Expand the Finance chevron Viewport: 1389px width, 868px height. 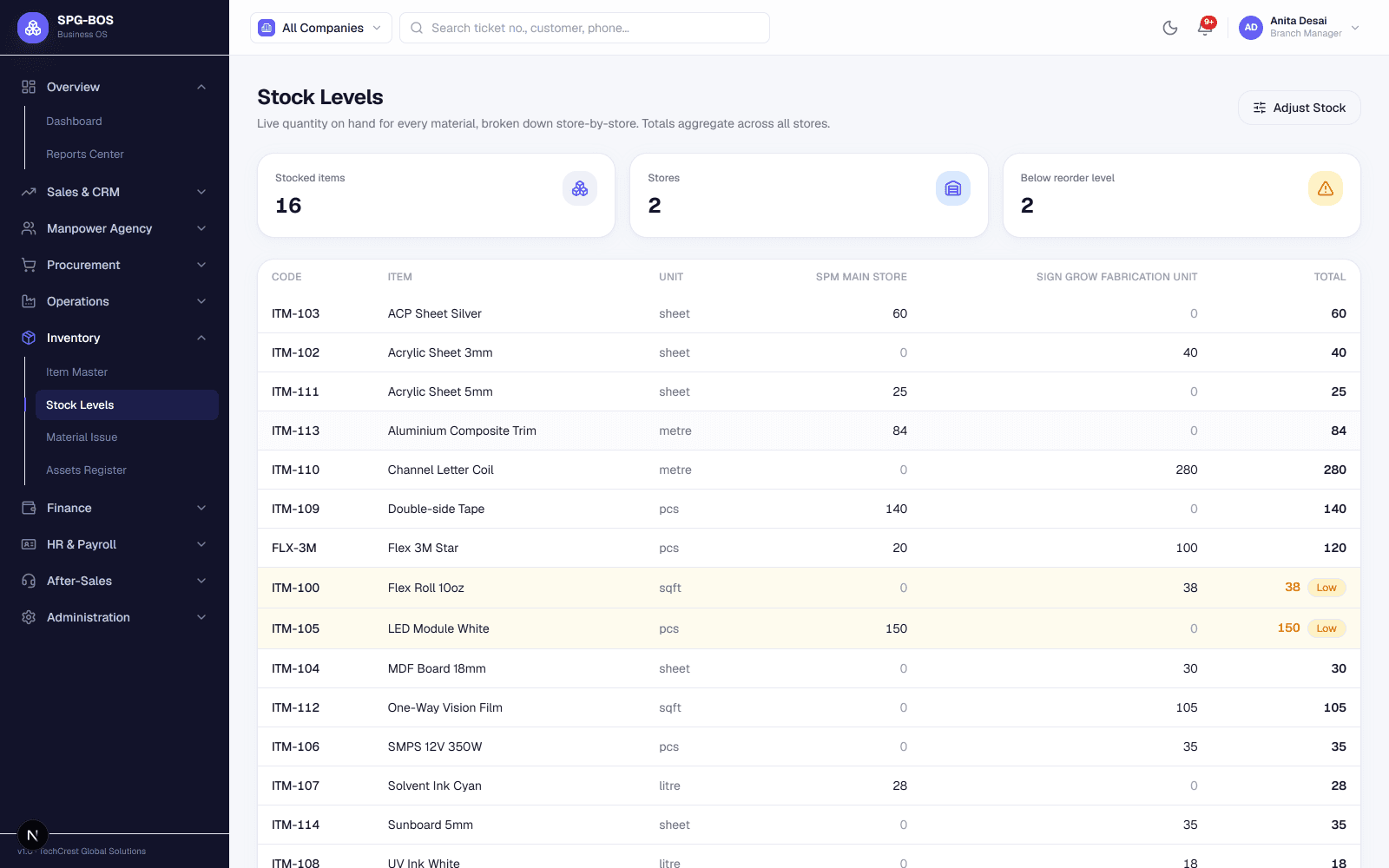[x=201, y=508]
